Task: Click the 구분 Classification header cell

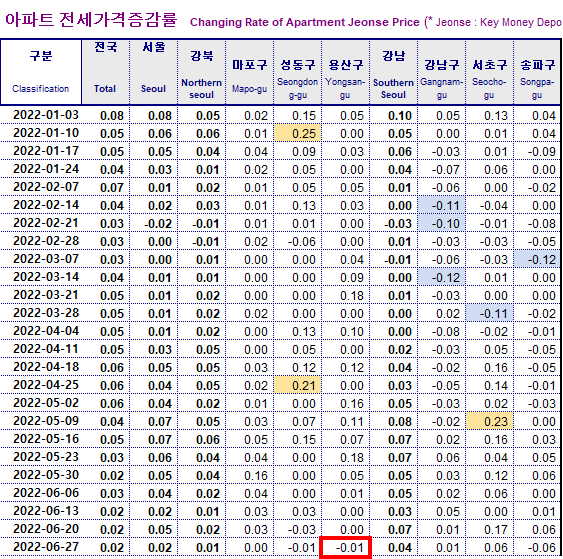Action: click(x=41, y=72)
